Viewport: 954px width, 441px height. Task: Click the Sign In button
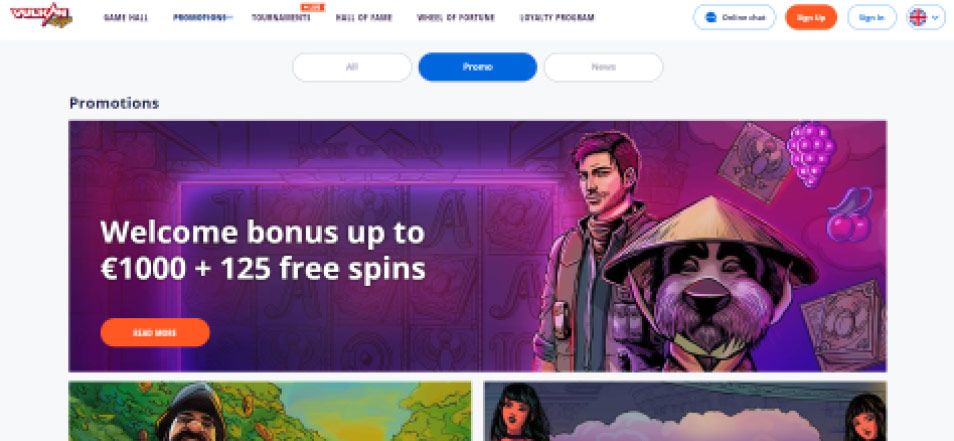871,18
